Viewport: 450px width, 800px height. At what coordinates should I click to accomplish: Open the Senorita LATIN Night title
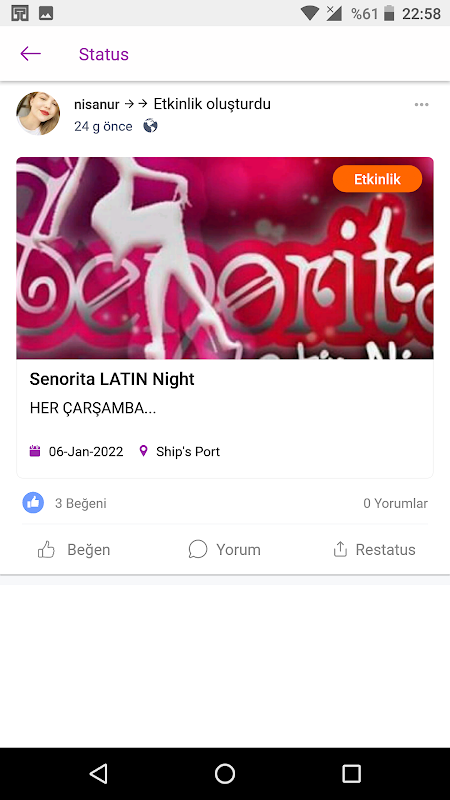point(112,379)
